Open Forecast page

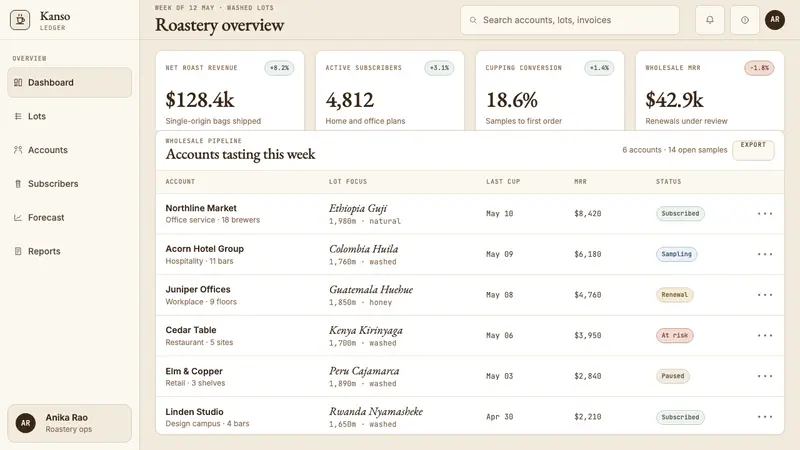click(69, 217)
